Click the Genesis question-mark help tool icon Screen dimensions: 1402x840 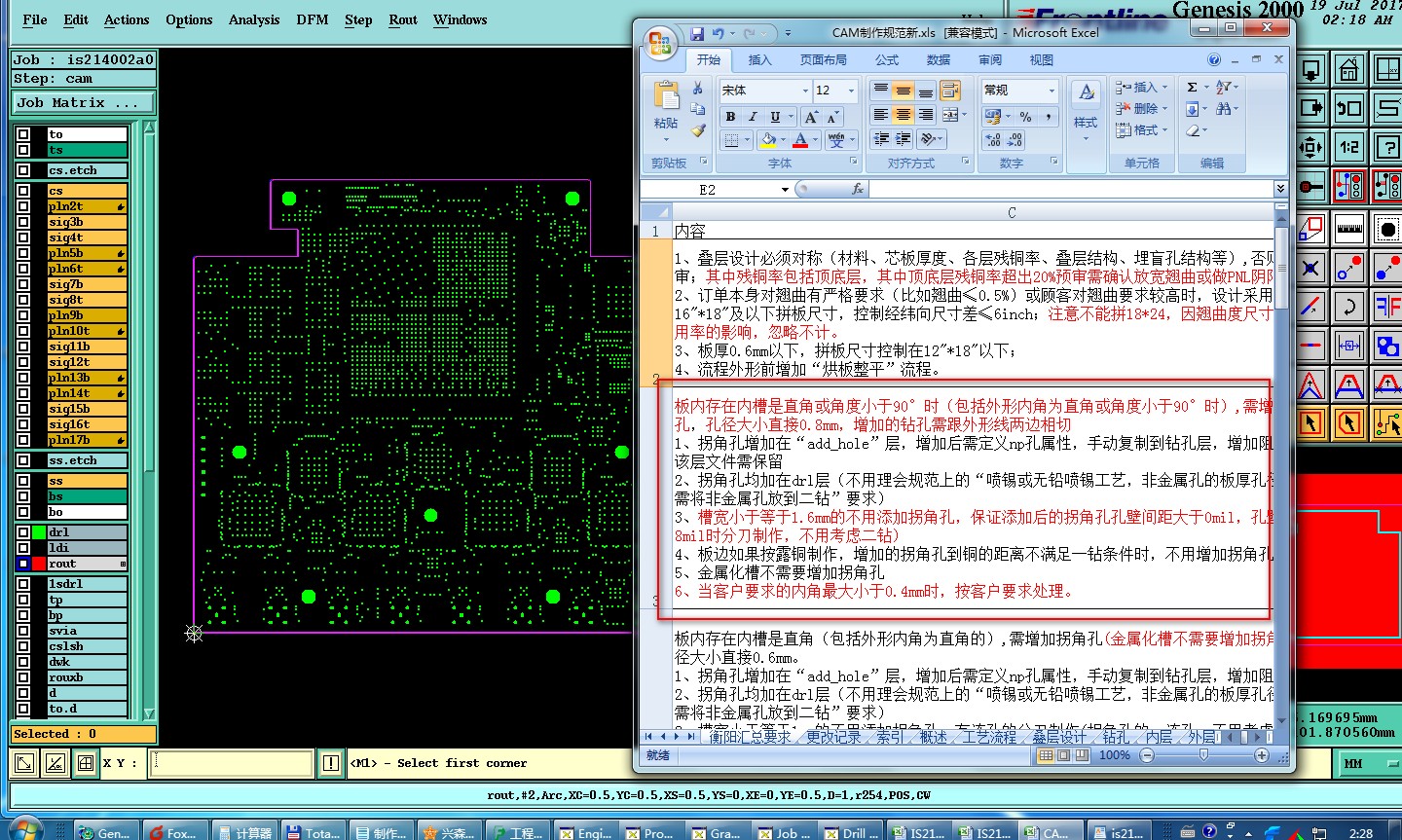click(1386, 148)
